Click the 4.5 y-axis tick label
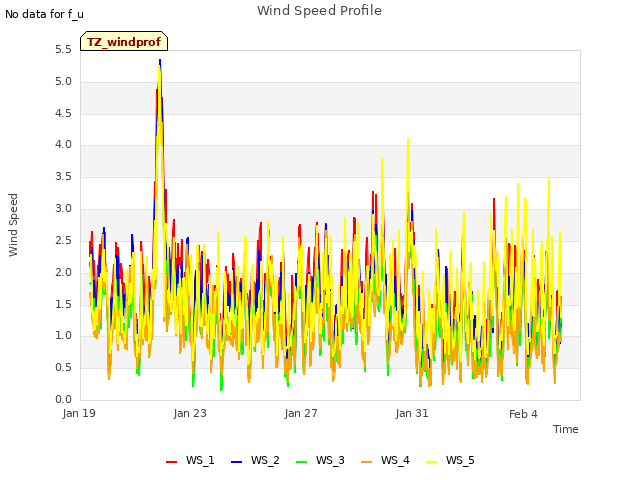The image size is (640, 480). click(x=63, y=113)
